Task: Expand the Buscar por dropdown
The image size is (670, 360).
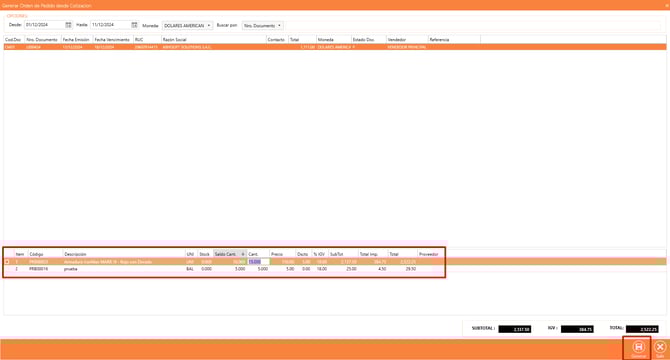Action: coord(279,26)
